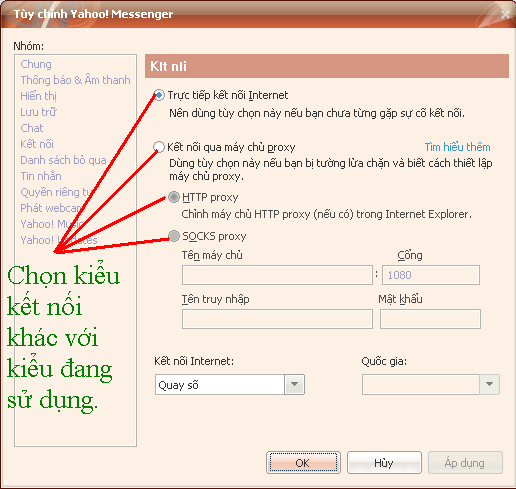
Task: Open the 'Chung' settings group
Action: [36, 64]
